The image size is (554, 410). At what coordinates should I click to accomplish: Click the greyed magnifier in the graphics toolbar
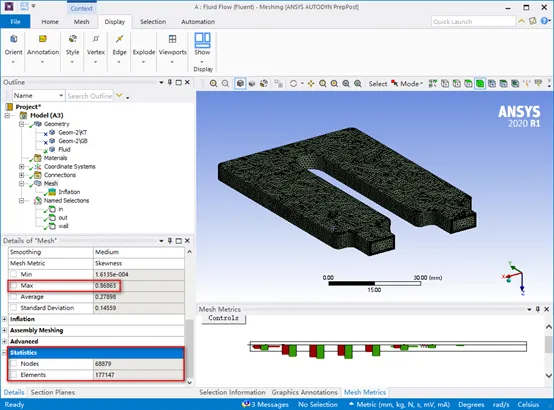[x=225, y=84]
